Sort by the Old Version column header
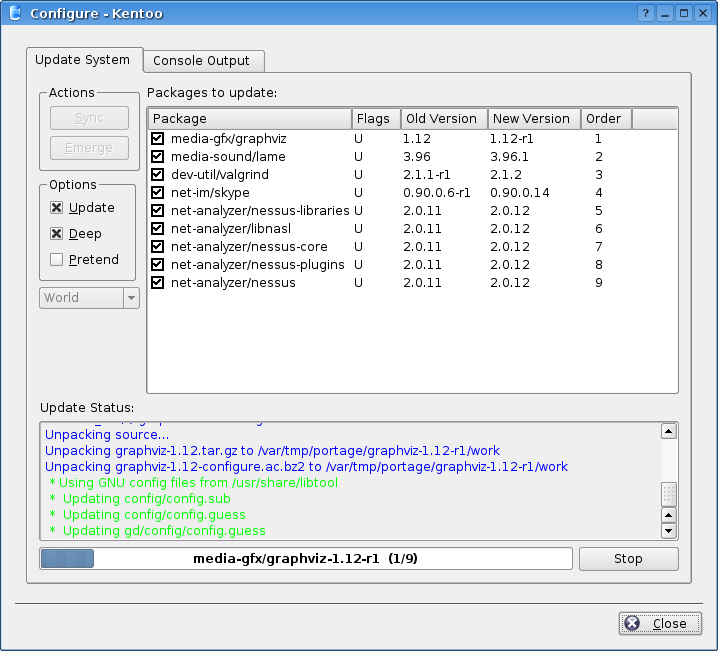The height and width of the screenshot is (651, 718). pyautogui.click(x=444, y=119)
